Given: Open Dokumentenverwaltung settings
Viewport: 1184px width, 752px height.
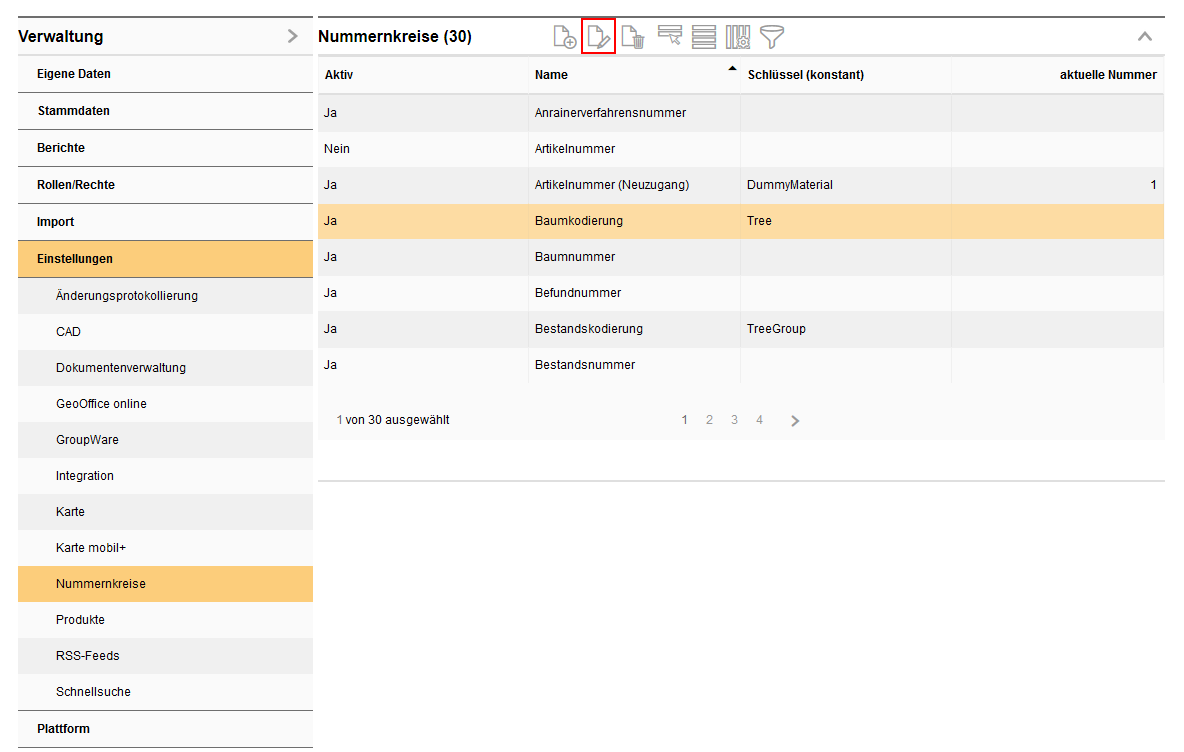Looking at the screenshot, I should tap(121, 368).
